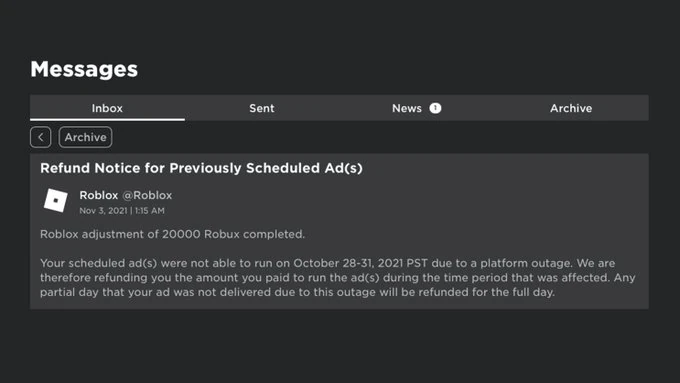Click the 1:15 AM time text
680x383 pixels.
click(150, 211)
